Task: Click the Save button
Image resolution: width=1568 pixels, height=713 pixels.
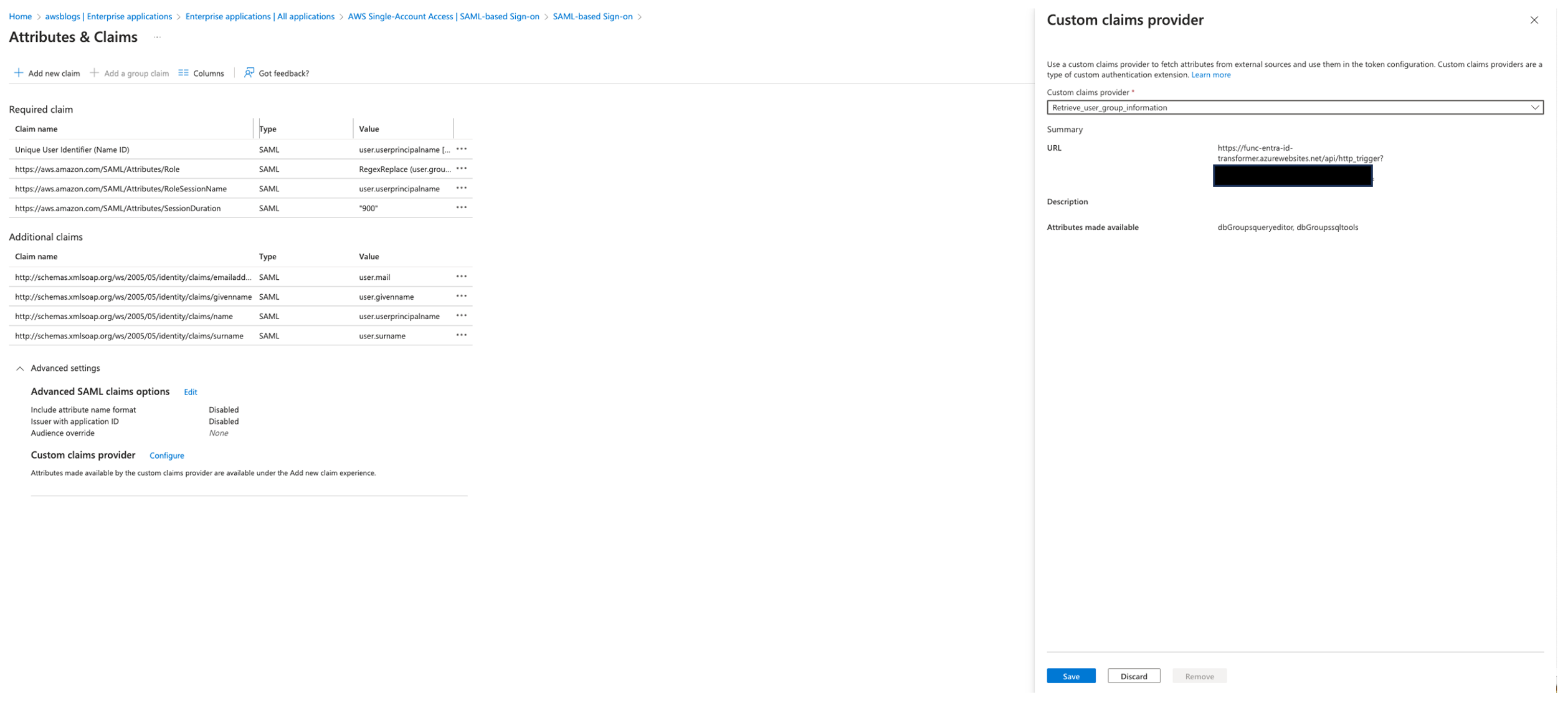Action: pyautogui.click(x=1070, y=677)
